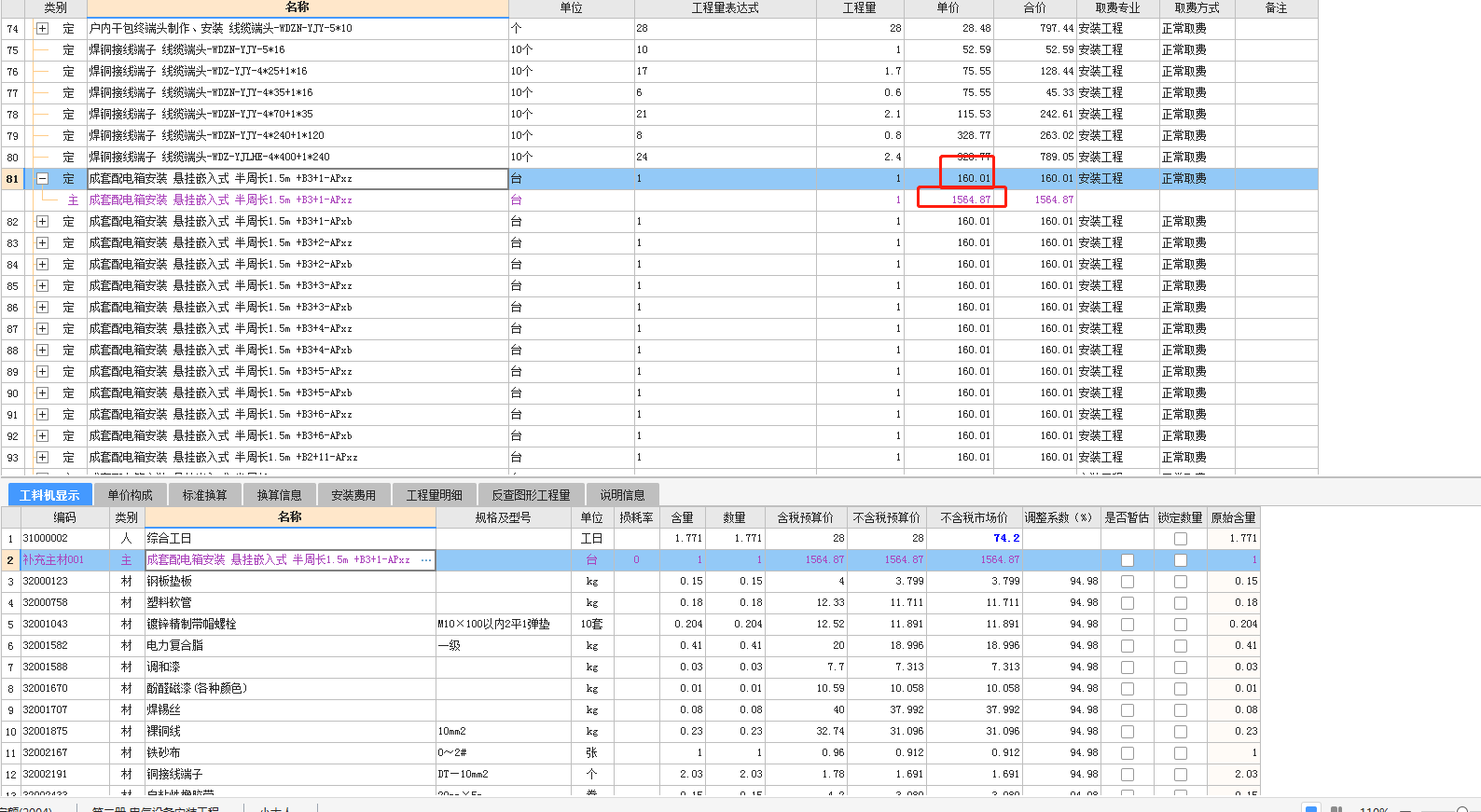Click quantity expression 24 in row 80
This screenshot has height=812, width=1481.
point(725,158)
